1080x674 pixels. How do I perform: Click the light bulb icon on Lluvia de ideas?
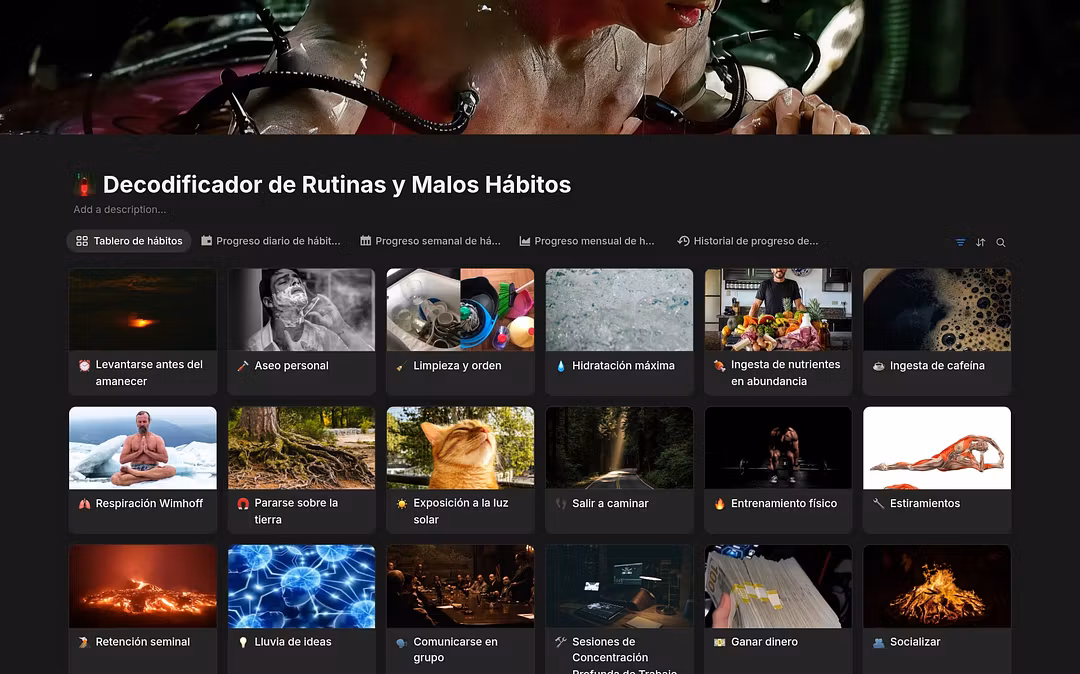[x=243, y=642]
